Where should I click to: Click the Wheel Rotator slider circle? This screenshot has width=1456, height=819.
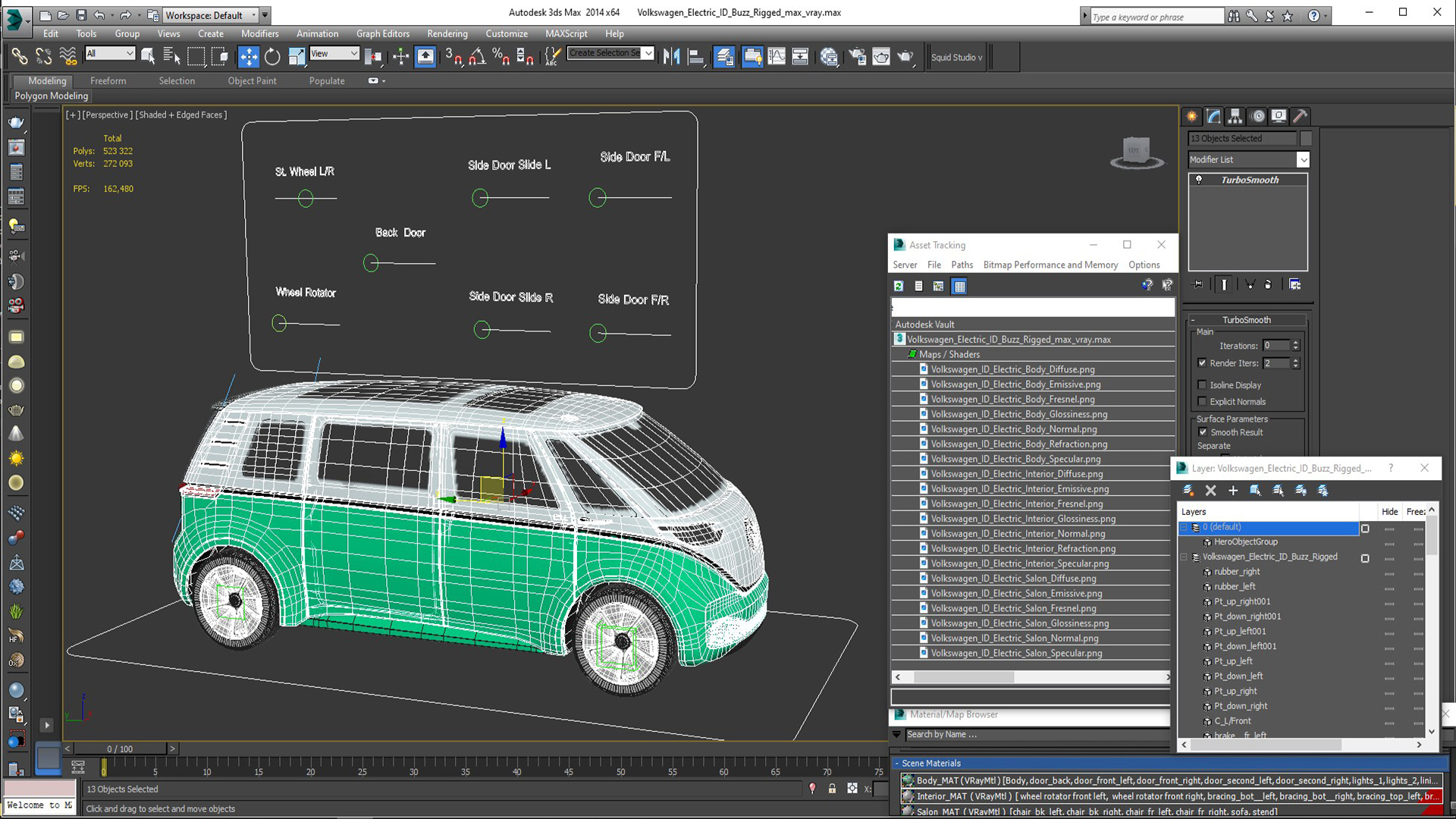click(x=279, y=323)
